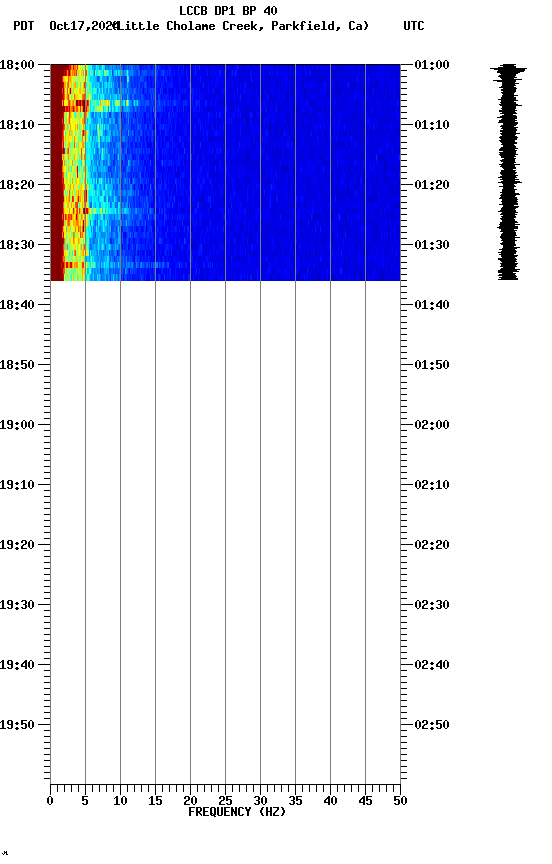This screenshot has width=552, height=864.
Task: Click the '18:50' PDT time label
Action: pyautogui.click(x=17, y=365)
